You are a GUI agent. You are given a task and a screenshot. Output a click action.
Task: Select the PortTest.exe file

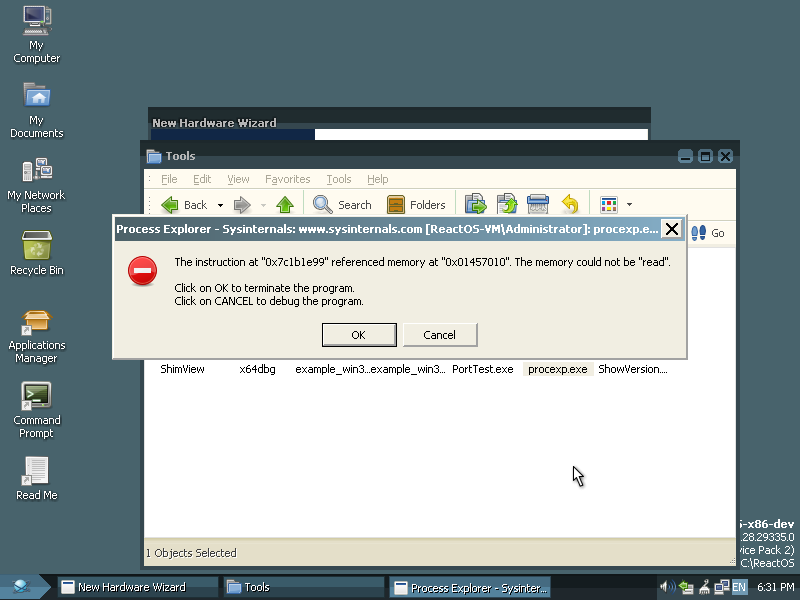[x=483, y=369]
